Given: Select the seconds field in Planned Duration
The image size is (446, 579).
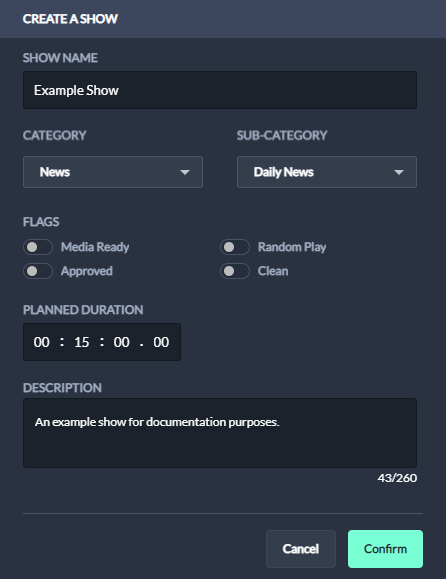Looking at the screenshot, I should pyautogui.click(x=121, y=342).
